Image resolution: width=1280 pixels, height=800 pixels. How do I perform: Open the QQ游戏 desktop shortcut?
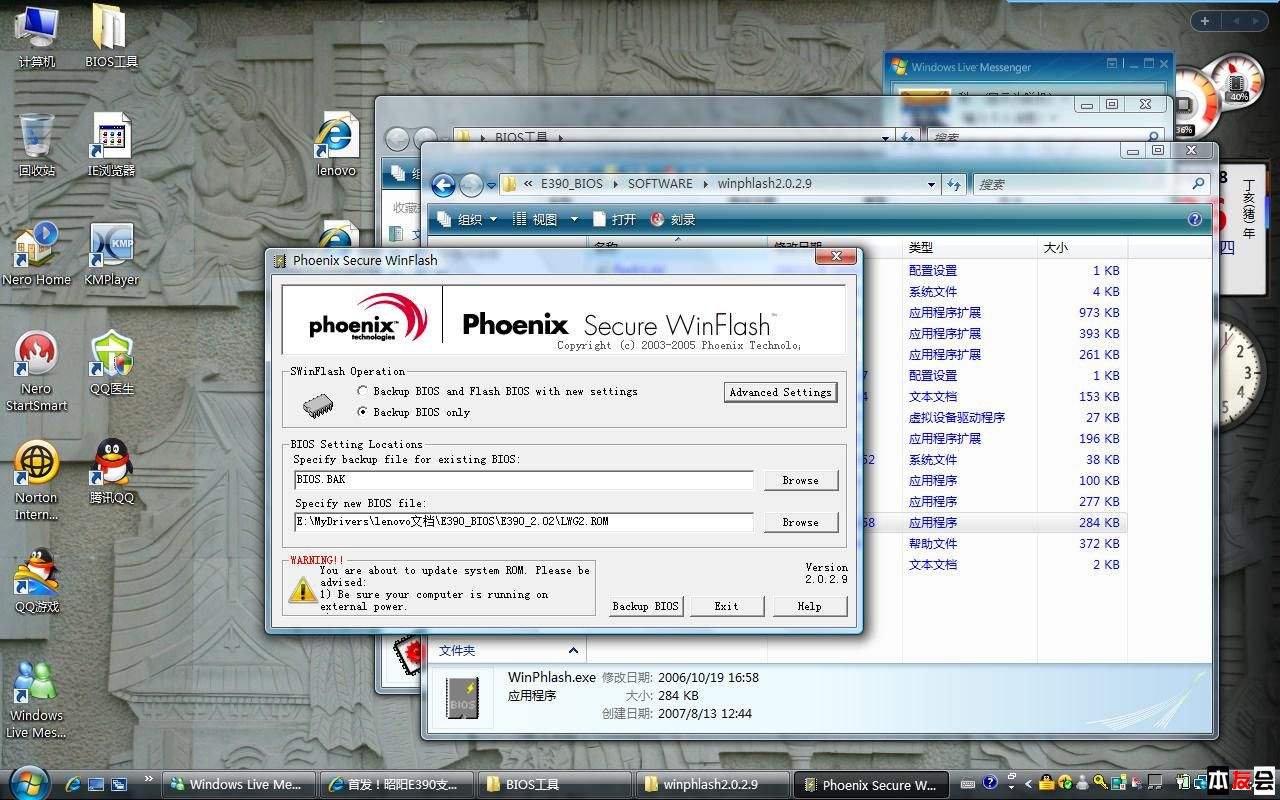pos(36,581)
